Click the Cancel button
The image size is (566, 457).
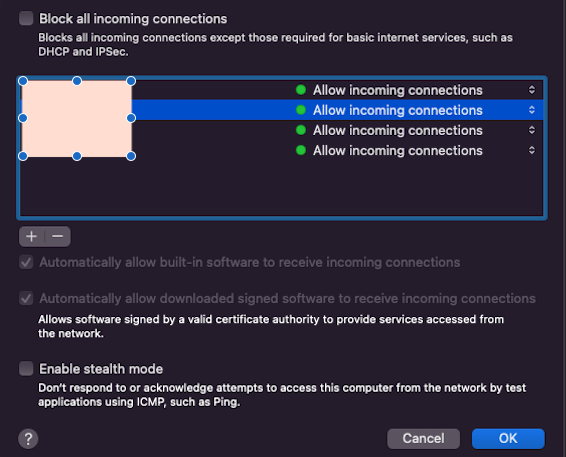[x=423, y=439]
